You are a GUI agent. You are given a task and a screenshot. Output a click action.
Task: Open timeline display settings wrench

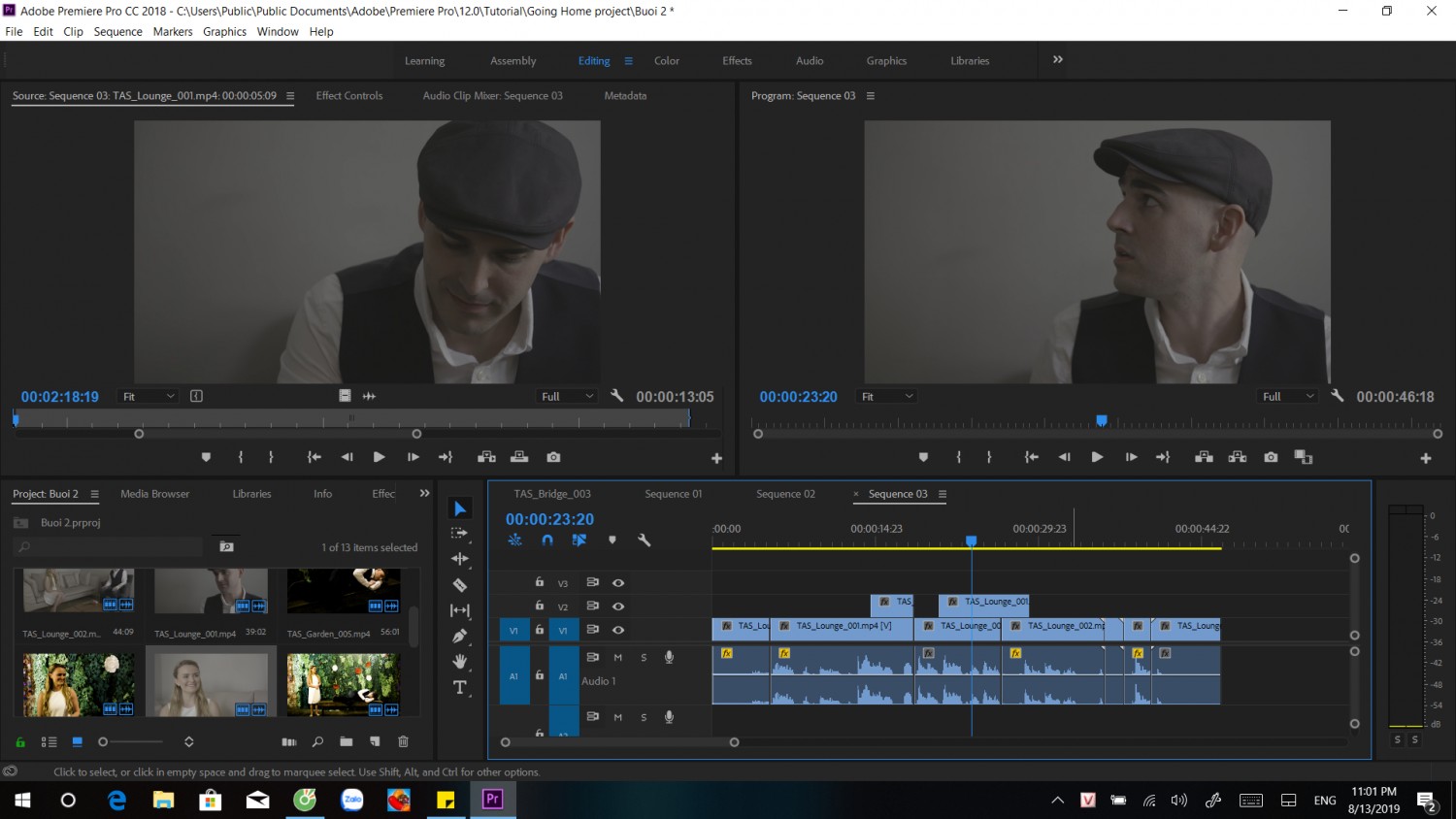pyautogui.click(x=644, y=540)
